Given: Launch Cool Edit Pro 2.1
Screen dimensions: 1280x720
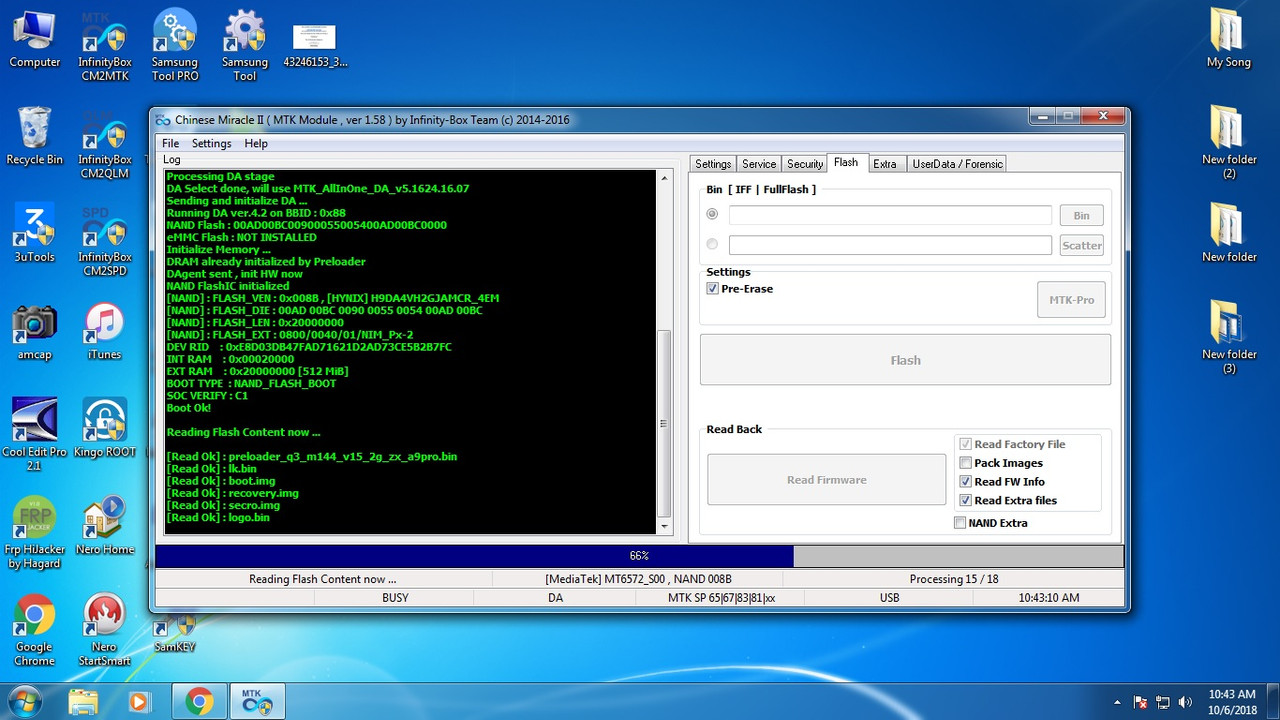Looking at the screenshot, I should click(35, 435).
